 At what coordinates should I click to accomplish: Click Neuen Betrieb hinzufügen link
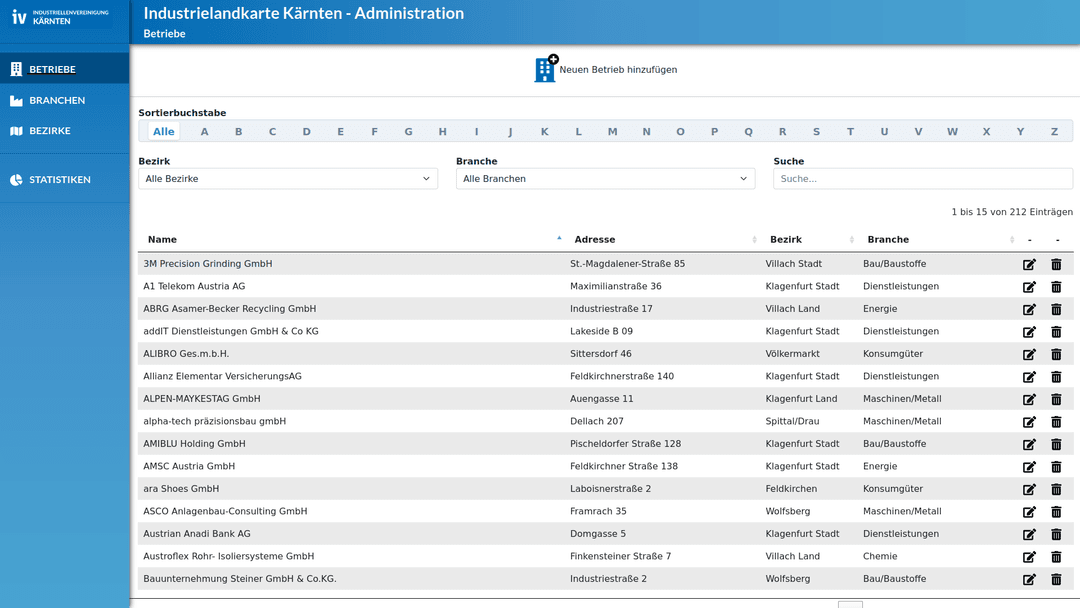[618, 70]
